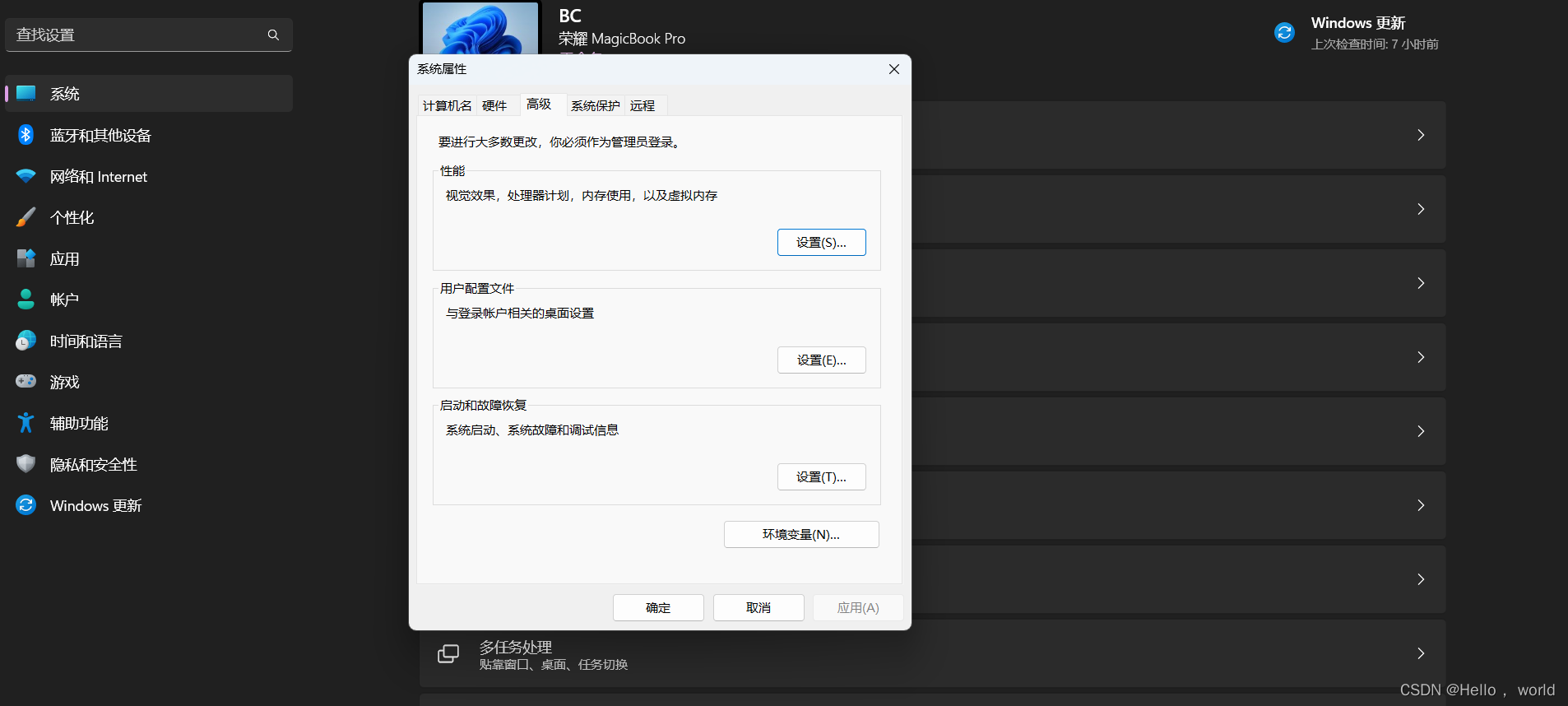Viewport: 1568px width, 706px height.
Task: Open user profile settings 设置(E)...
Action: tap(822, 360)
